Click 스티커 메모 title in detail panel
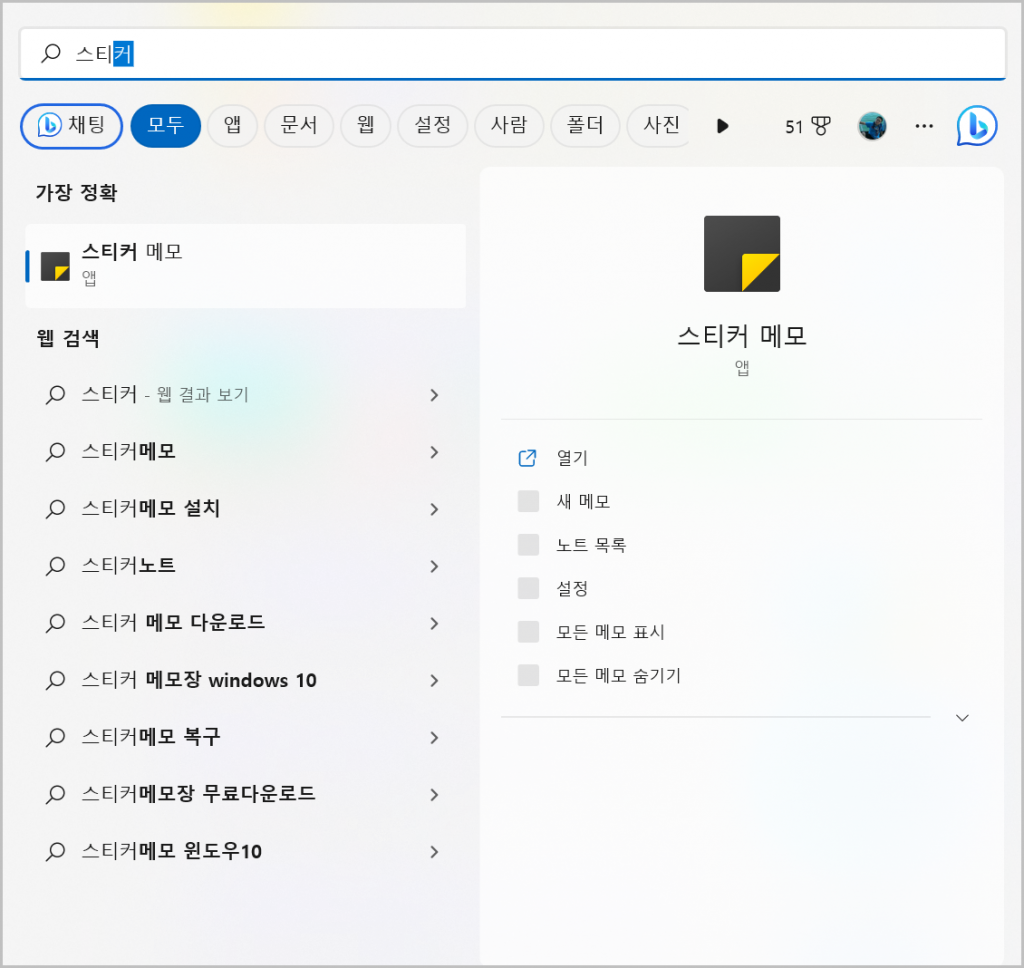The image size is (1024, 968). (742, 336)
